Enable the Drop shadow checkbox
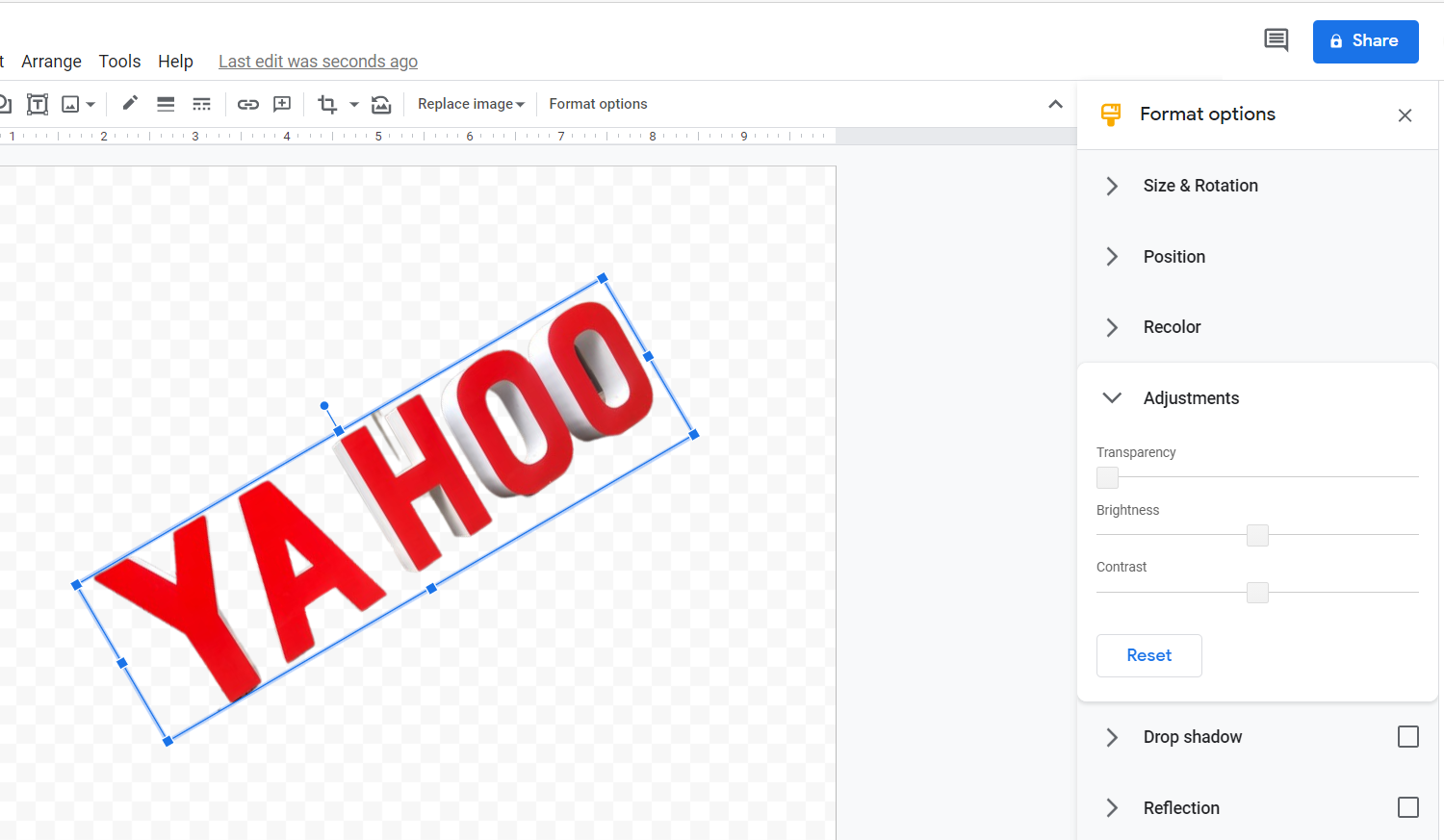 coord(1408,737)
